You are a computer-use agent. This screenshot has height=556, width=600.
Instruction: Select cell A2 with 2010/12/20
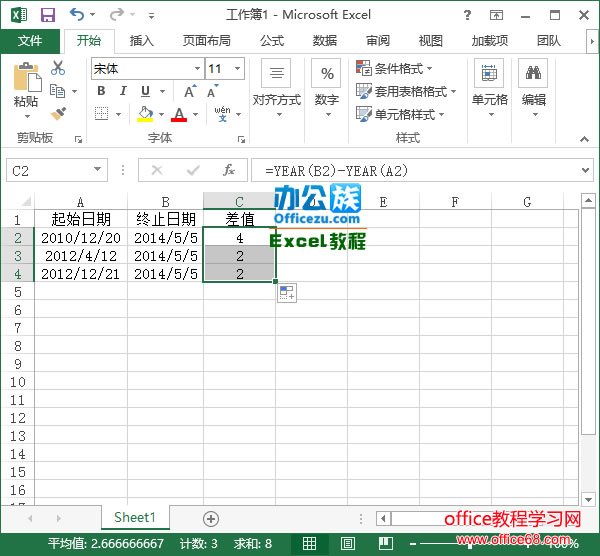(81, 238)
